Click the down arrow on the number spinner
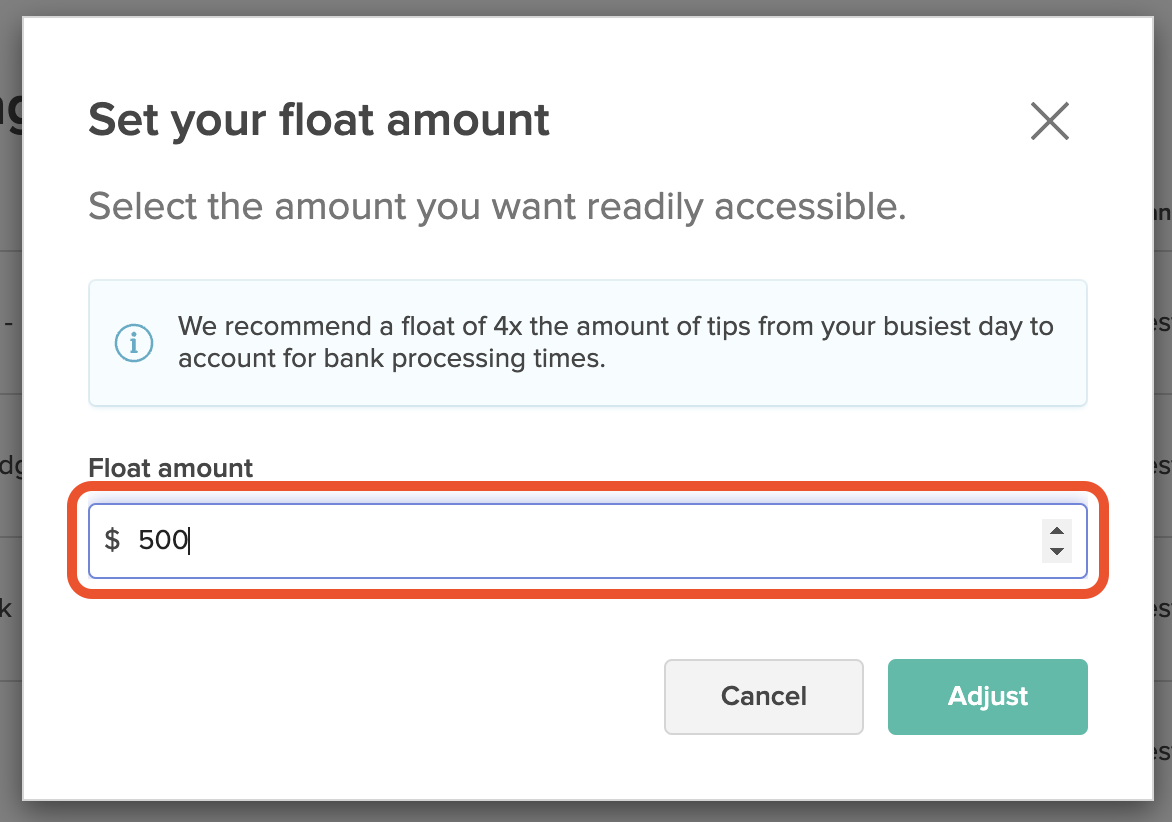1172x822 pixels. click(x=1057, y=549)
